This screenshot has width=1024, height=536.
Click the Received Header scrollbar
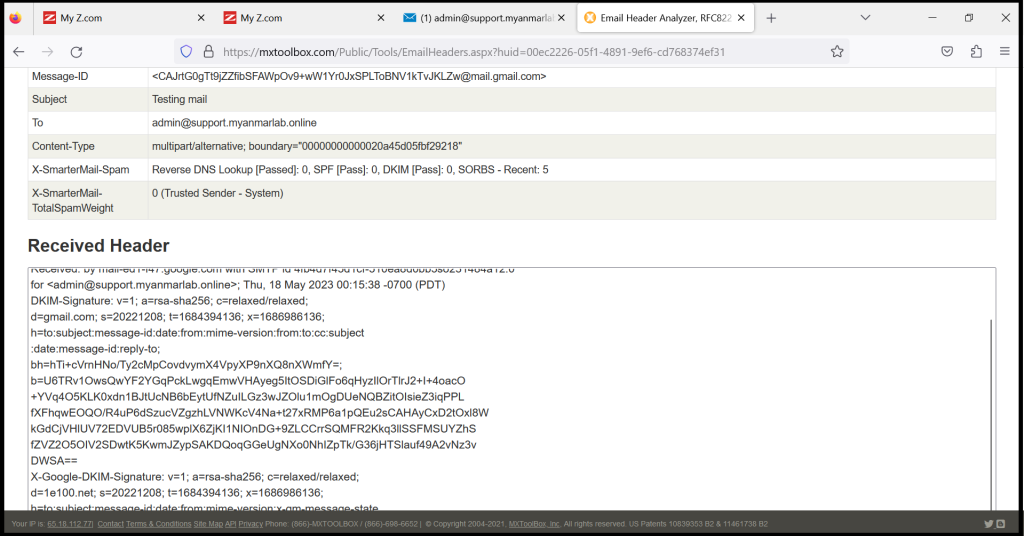tap(991, 415)
